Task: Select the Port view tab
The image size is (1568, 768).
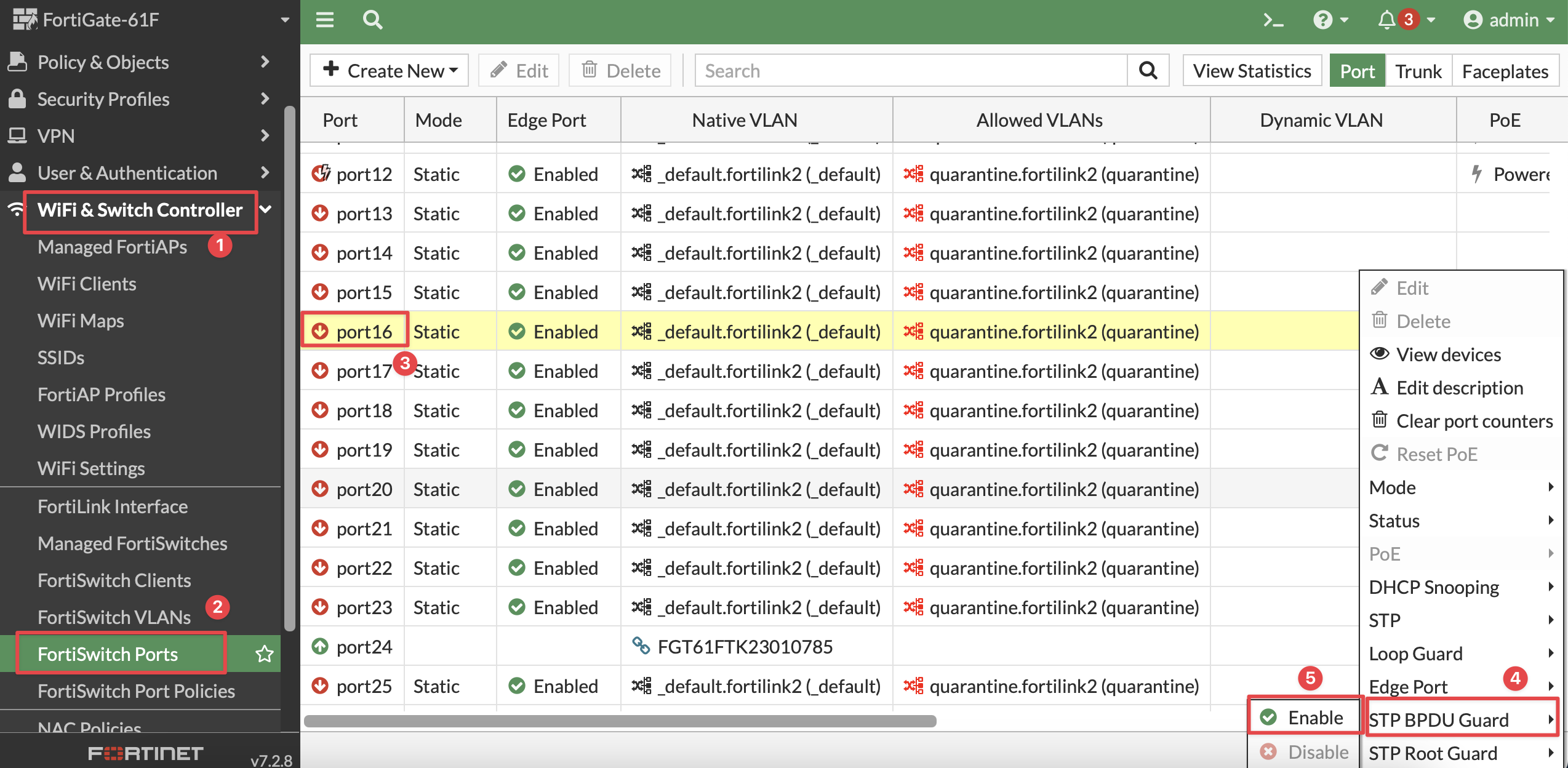Action: [x=1357, y=71]
